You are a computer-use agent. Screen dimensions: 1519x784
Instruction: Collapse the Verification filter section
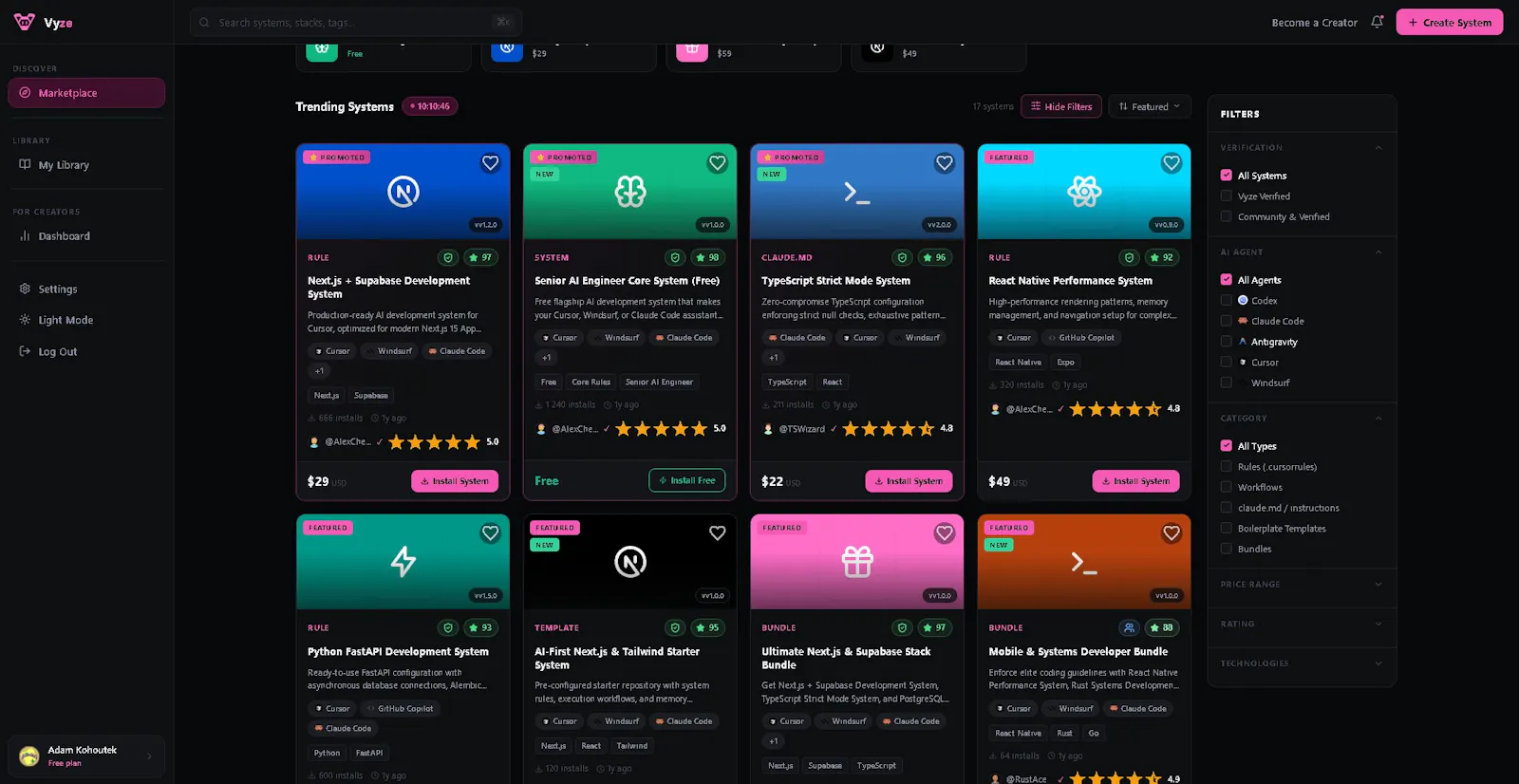coord(1378,148)
